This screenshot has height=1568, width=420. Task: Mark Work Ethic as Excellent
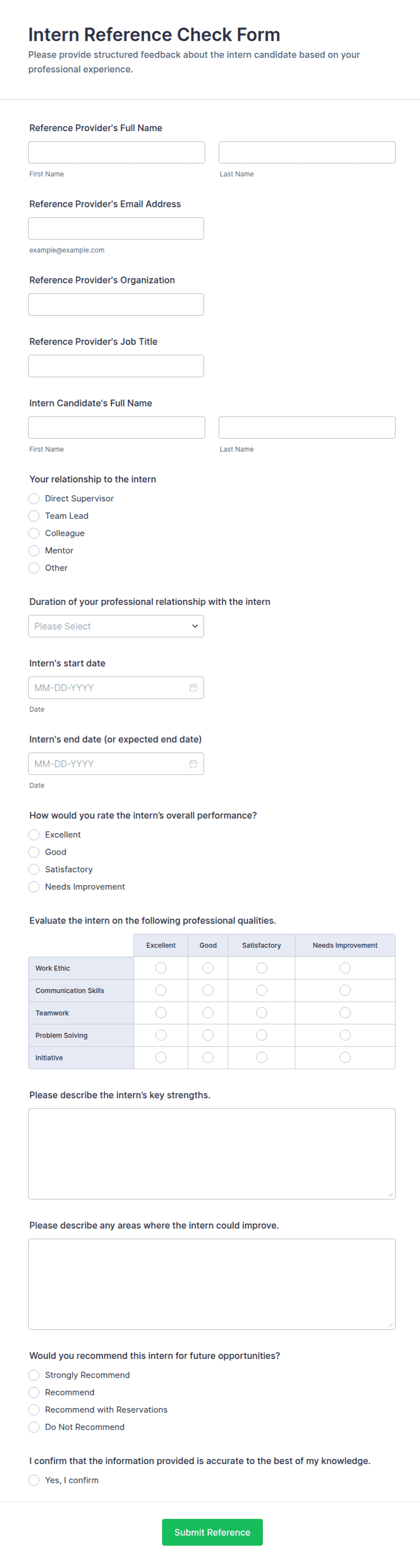[x=161, y=968]
